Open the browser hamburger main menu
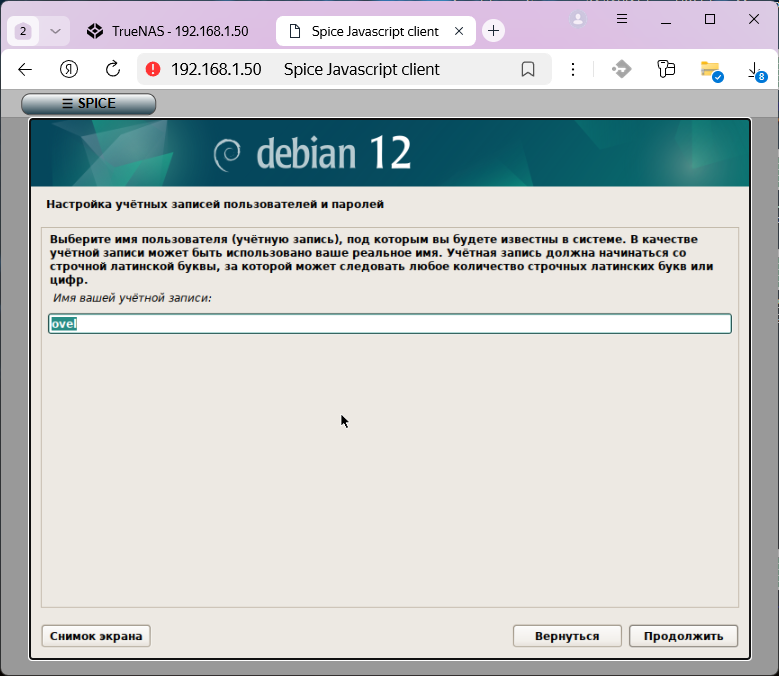This screenshot has width=779, height=676. click(622, 19)
